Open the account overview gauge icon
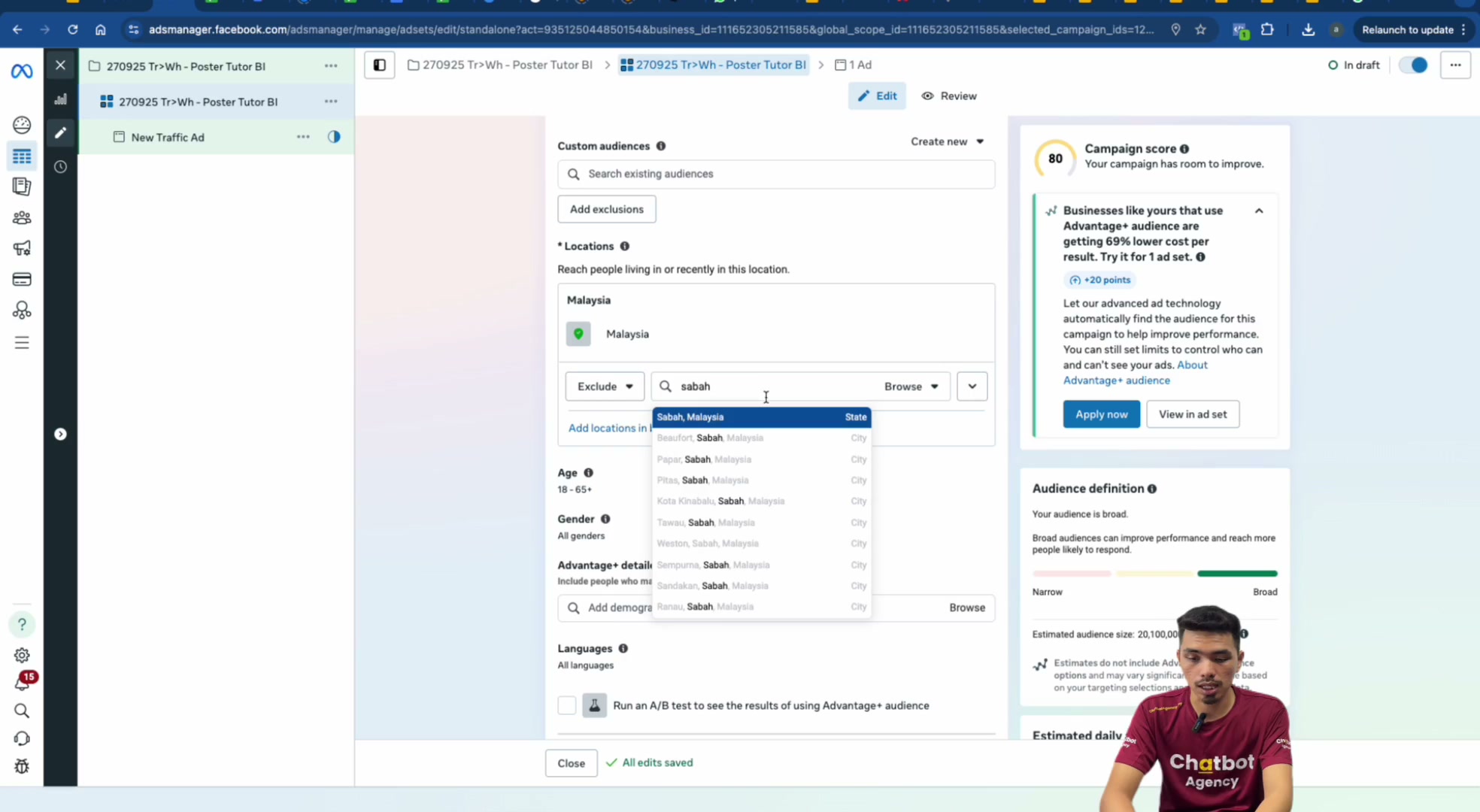The height and width of the screenshot is (812, 1480). coord(22,125)
